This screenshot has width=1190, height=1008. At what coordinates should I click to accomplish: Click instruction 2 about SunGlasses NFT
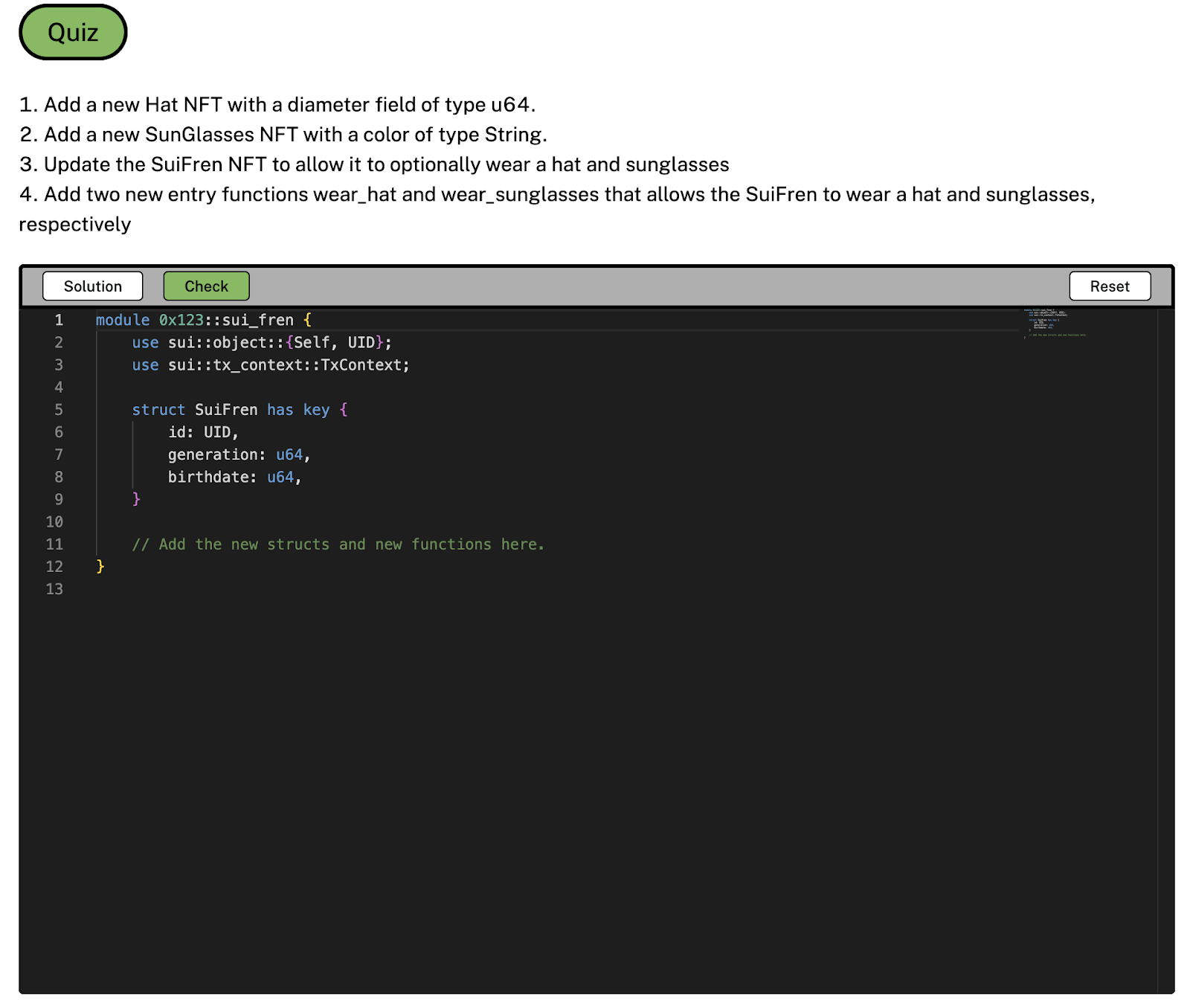tap(283, 135)
